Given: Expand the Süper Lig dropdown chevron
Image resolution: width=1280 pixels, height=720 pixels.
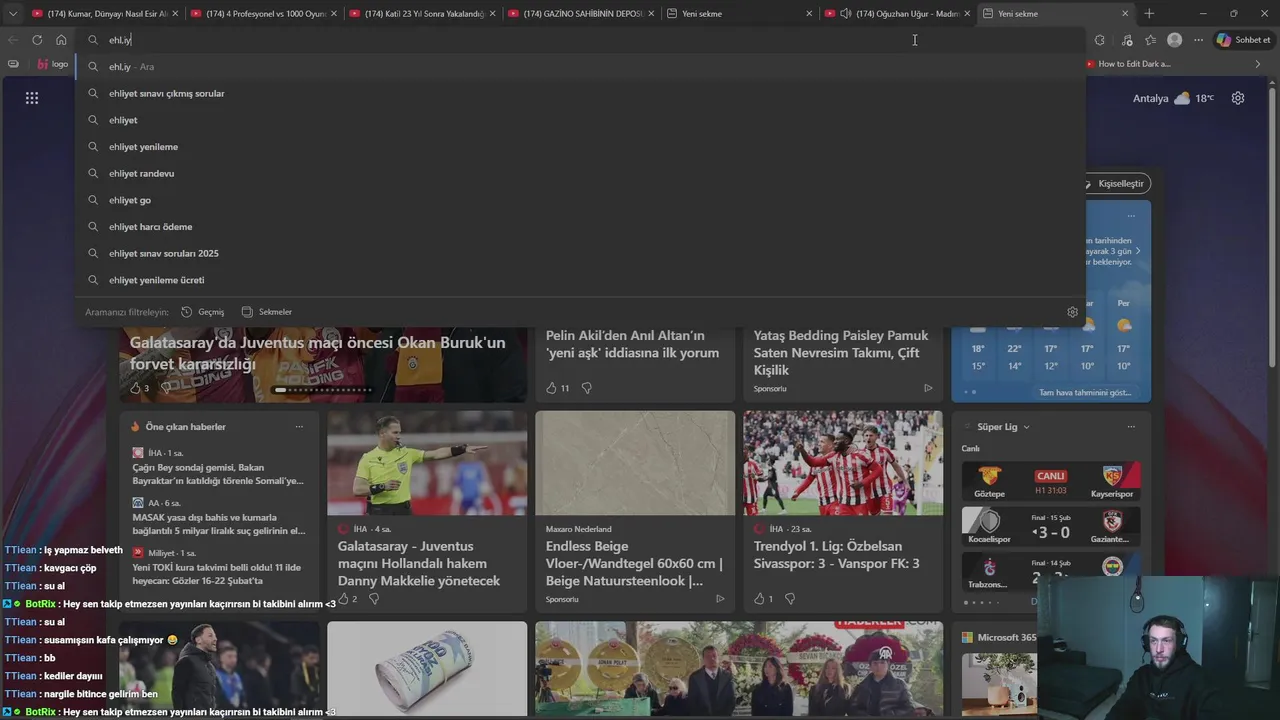Looking at the screenshot, I should [x=1026, y=427].
